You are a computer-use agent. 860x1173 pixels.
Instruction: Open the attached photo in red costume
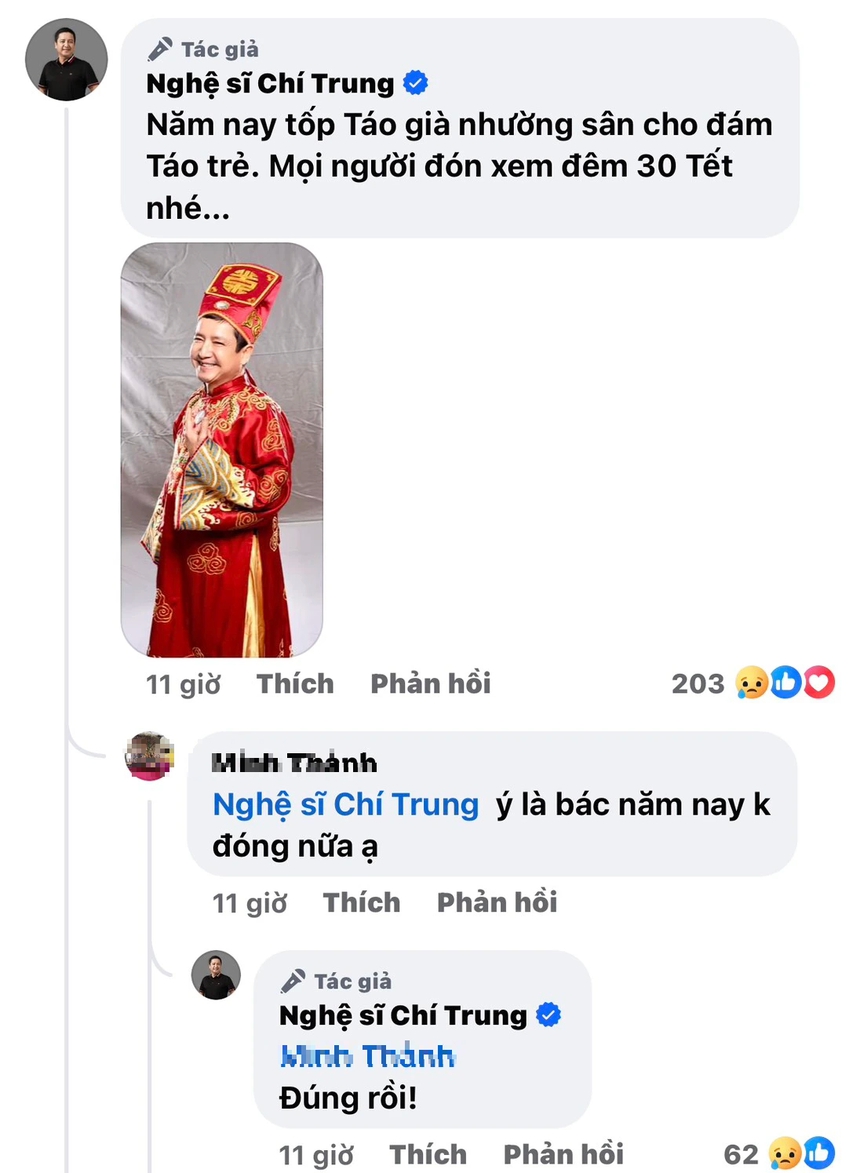pyautogui.click(x=222, y=450)
